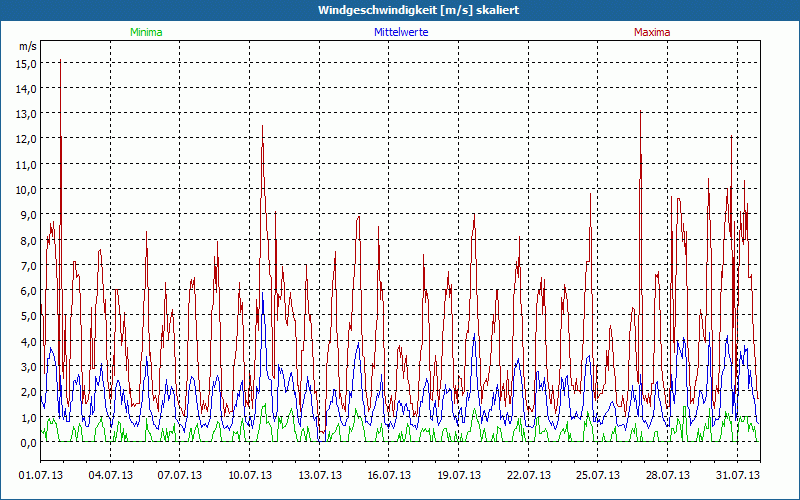The width and height of the screenshot is (800, 500).
Task: Click the 25.07.13 date label
Action: point(598,475)
